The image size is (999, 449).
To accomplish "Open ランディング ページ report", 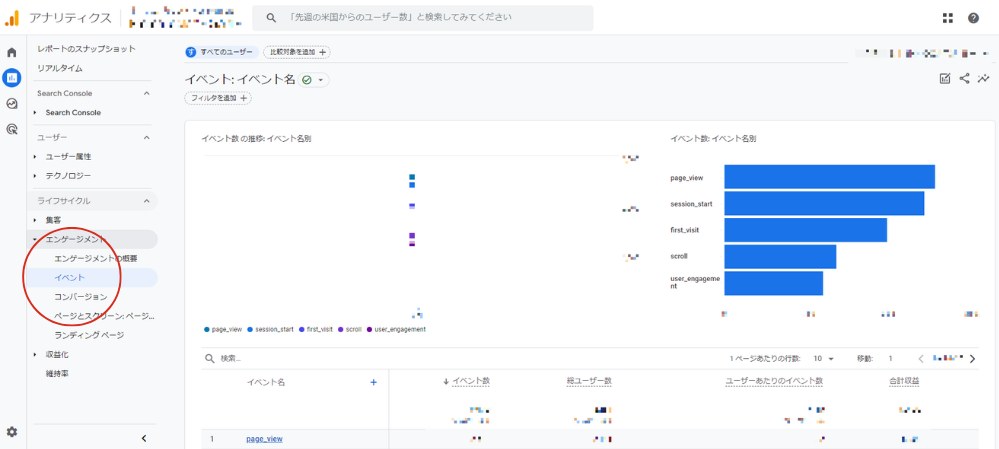I will tap(89, 335).
